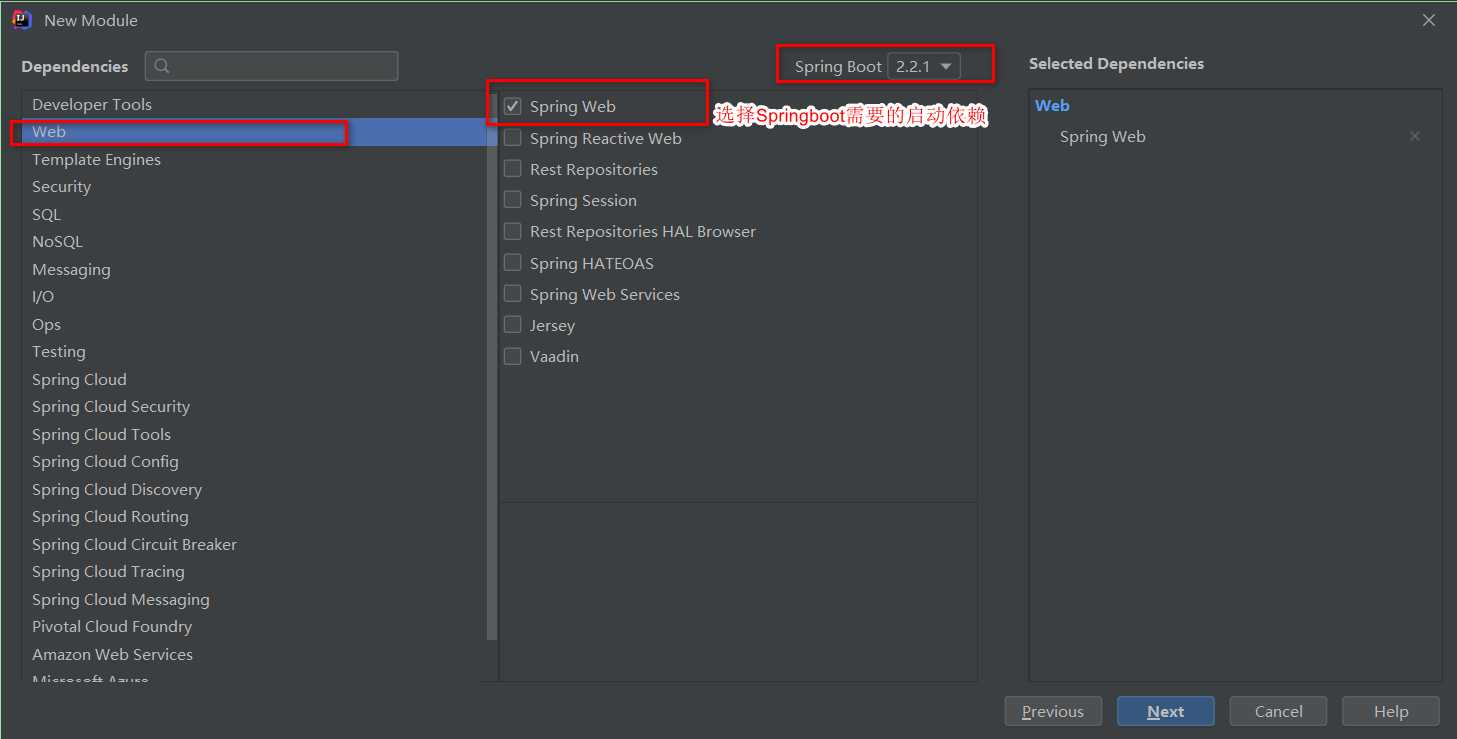
Task: Select the Web category
Action: tap(254, 132)
